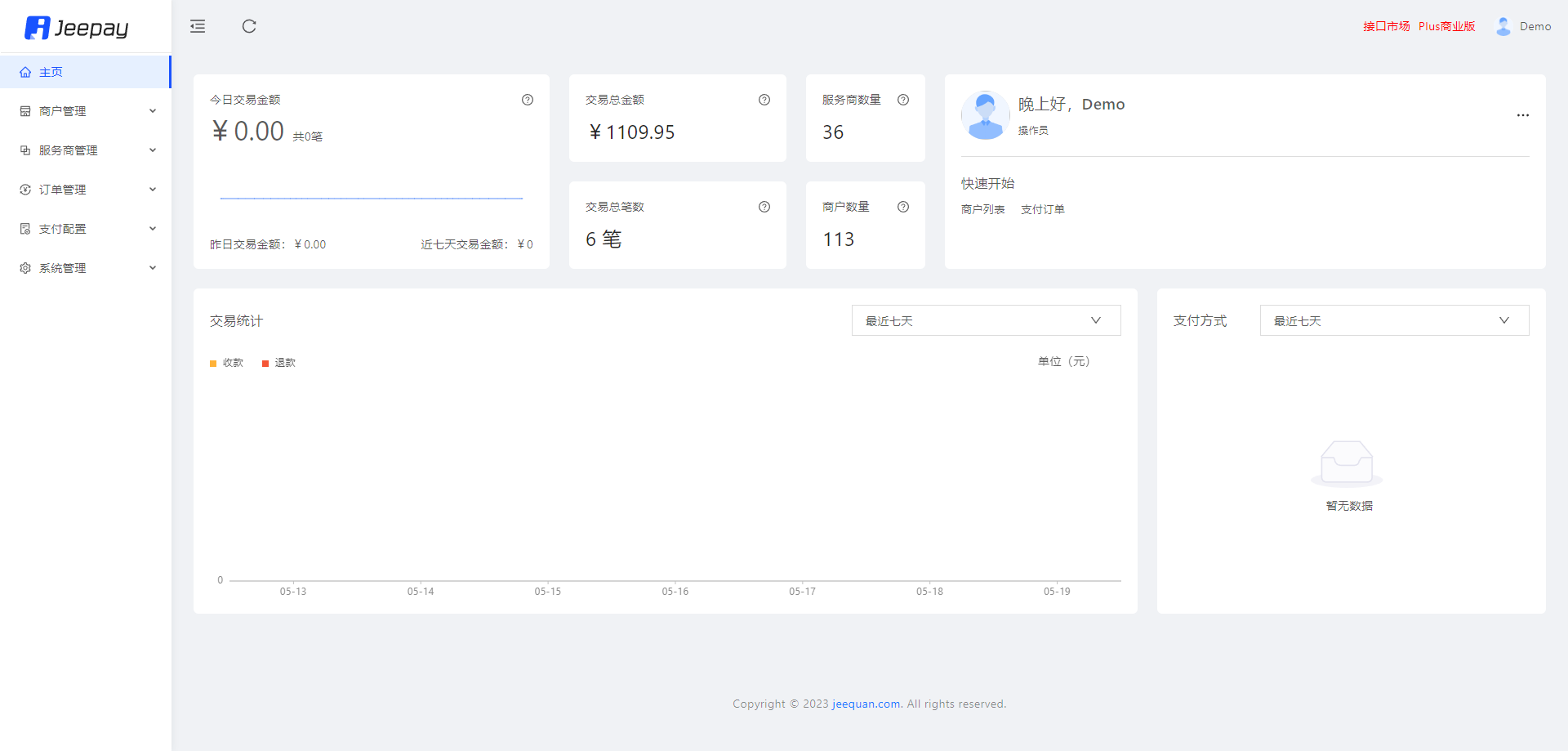Collapse the sidebar with the menu fold icon
This screenshot has width=1568, height=751.
[198, 27]
